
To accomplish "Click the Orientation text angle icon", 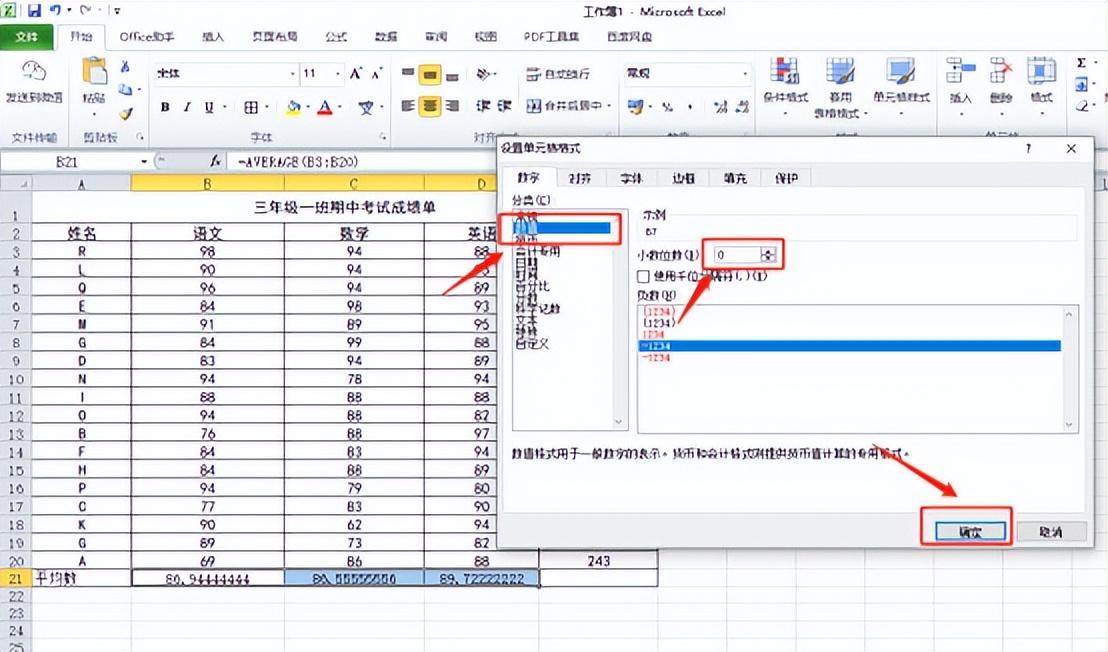I will pyautogui.click(x=483, y=73).
